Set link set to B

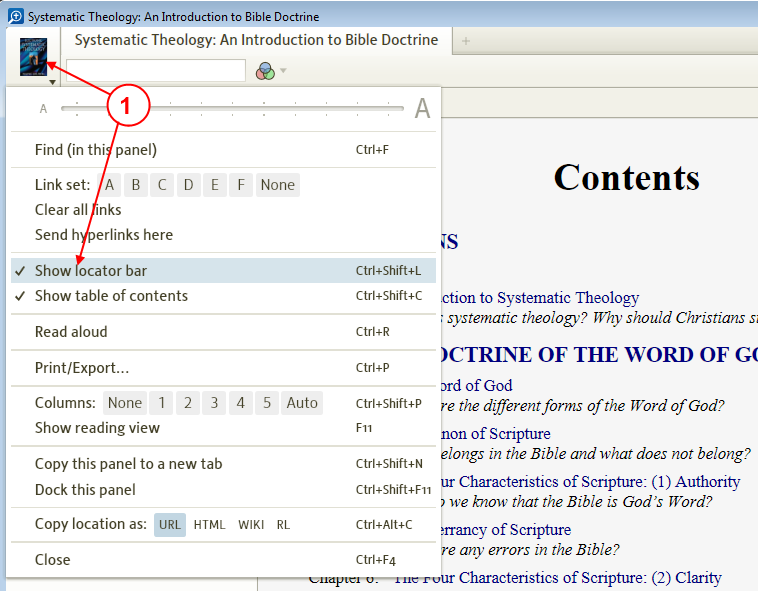pyautogui.click(x=136, y=185)
